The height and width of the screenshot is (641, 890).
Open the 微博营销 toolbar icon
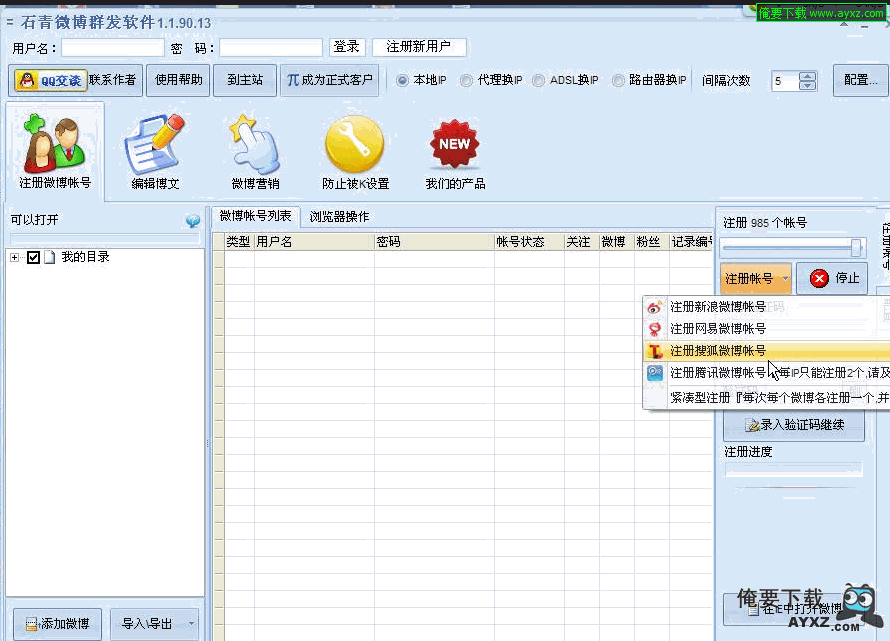click(255, 151)
